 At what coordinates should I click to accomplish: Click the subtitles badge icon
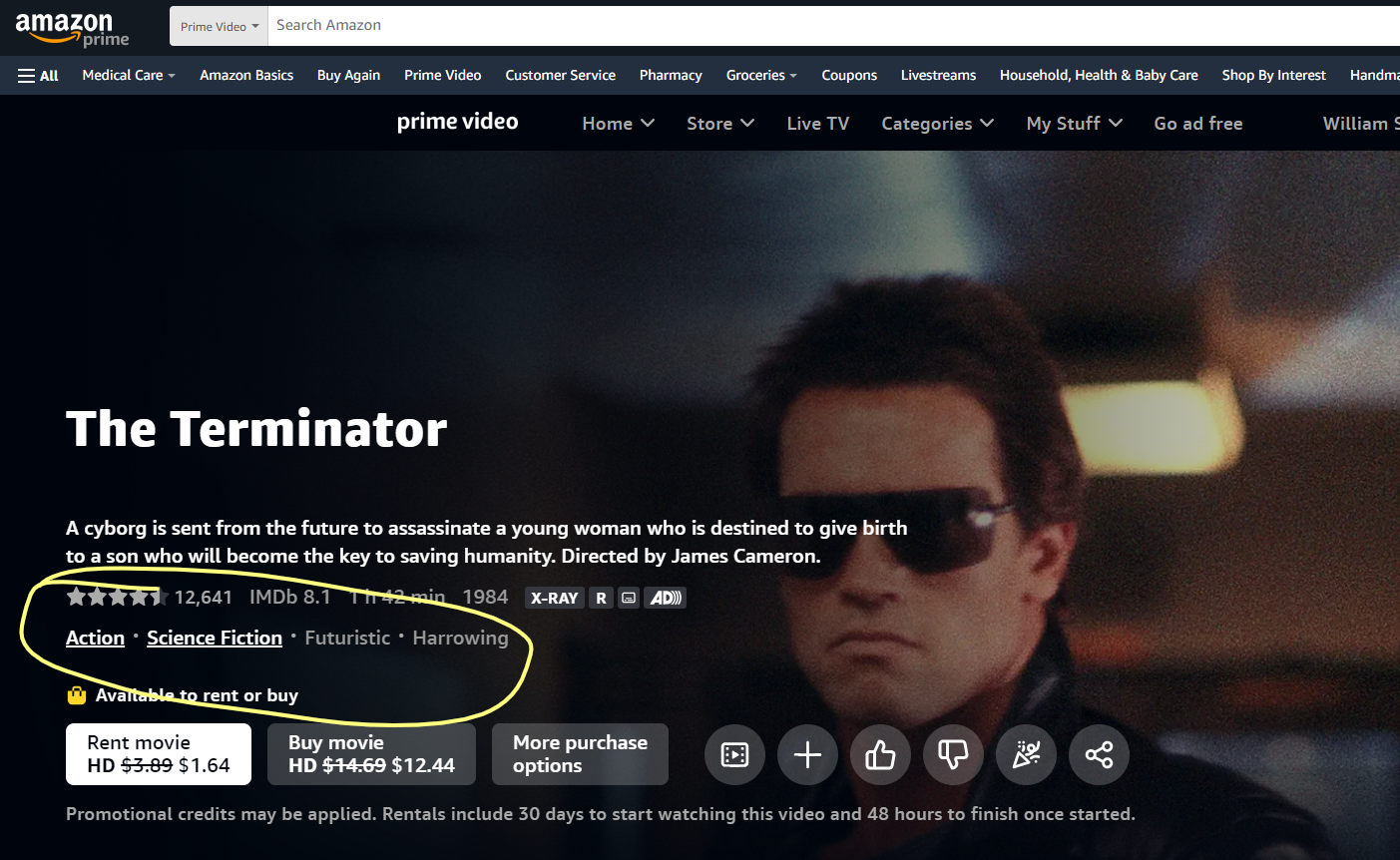point(629,598)
